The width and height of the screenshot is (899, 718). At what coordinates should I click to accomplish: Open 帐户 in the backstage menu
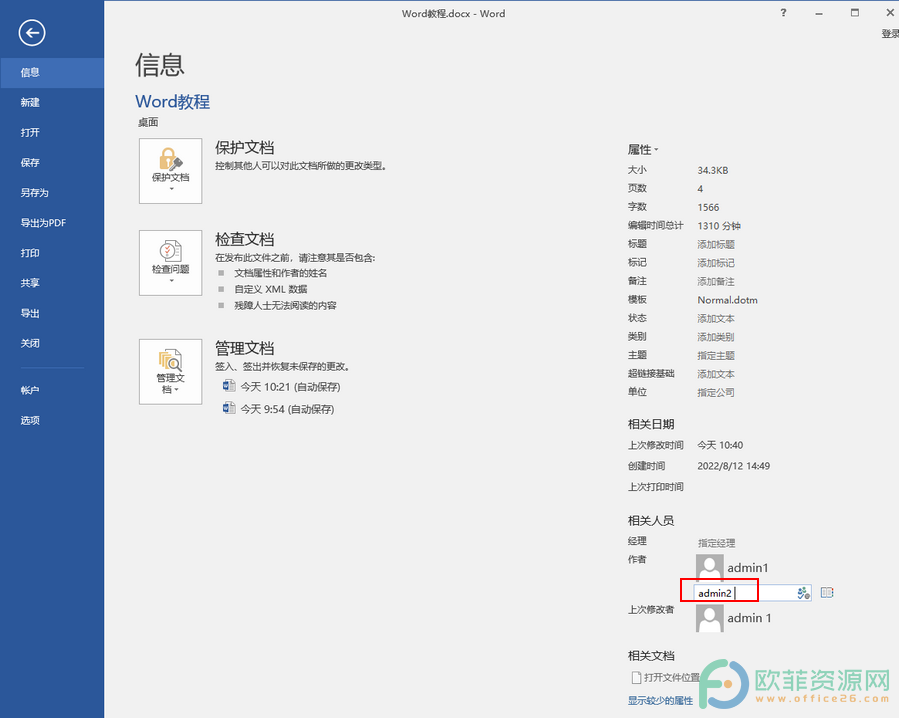coord(52,391)
